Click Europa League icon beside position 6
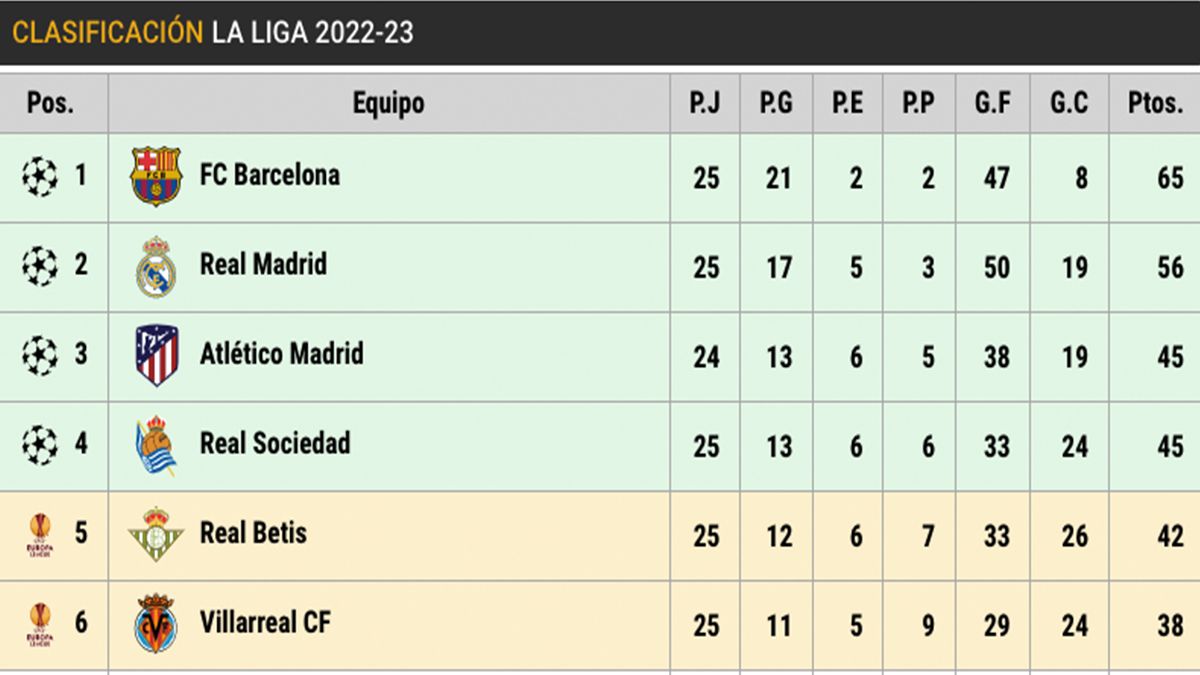Viewport: 1200px width, 675px height. point(40,624)
